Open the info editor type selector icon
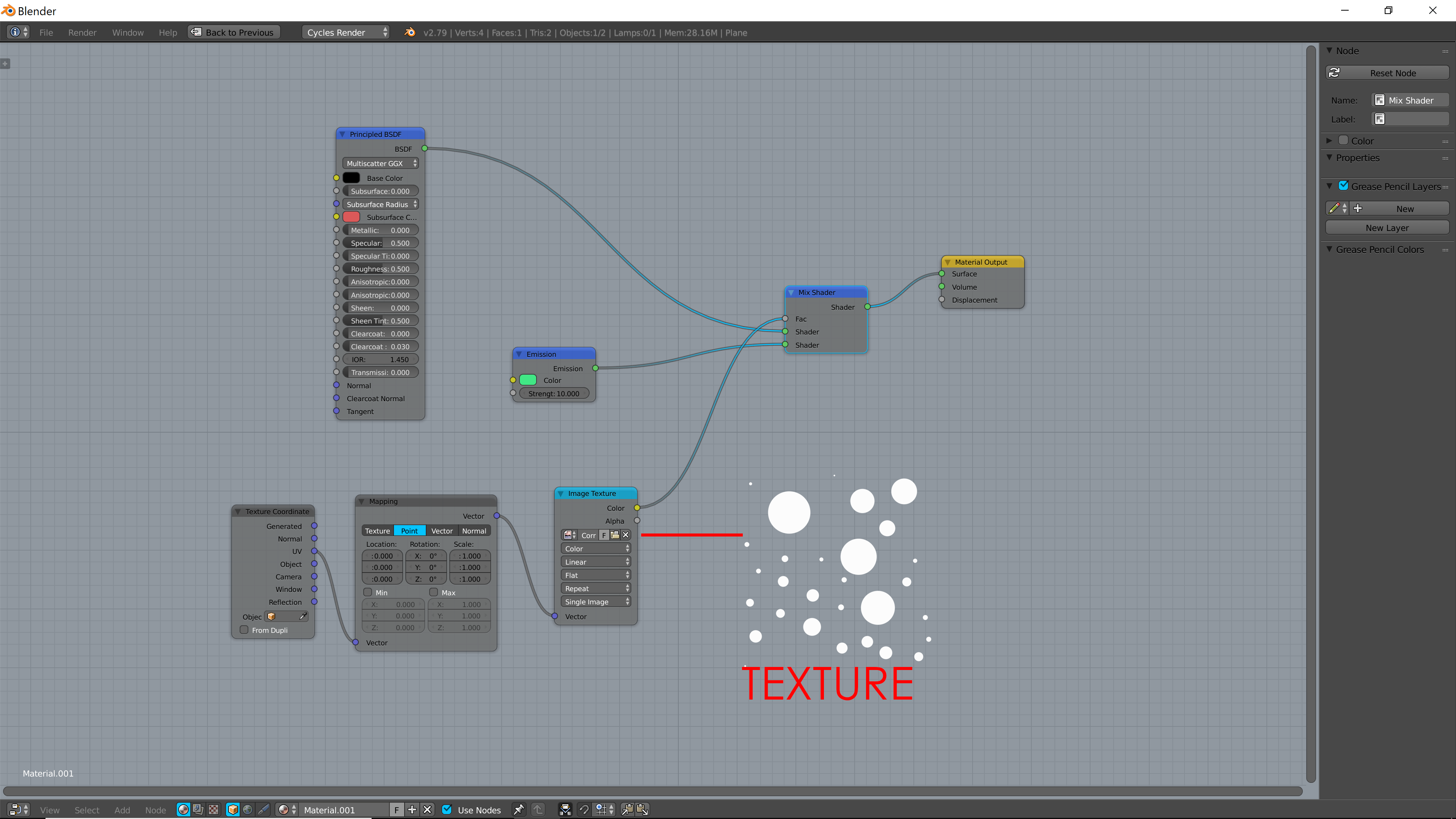The height and width of the screenshot is (819, 1456). pos(19,32)
